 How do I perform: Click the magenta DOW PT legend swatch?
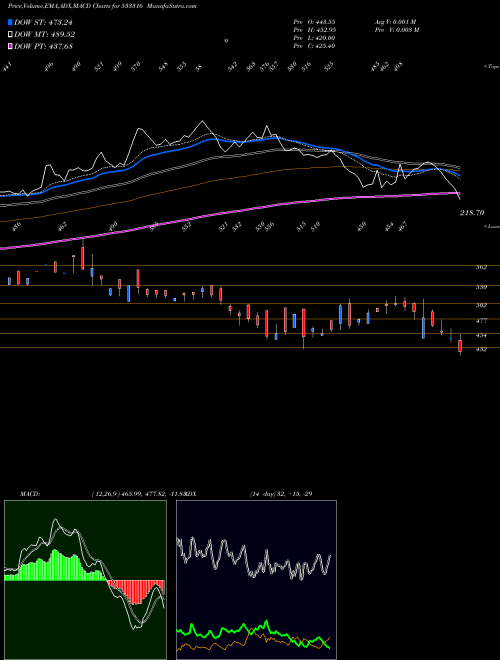[x=11, y=46]
